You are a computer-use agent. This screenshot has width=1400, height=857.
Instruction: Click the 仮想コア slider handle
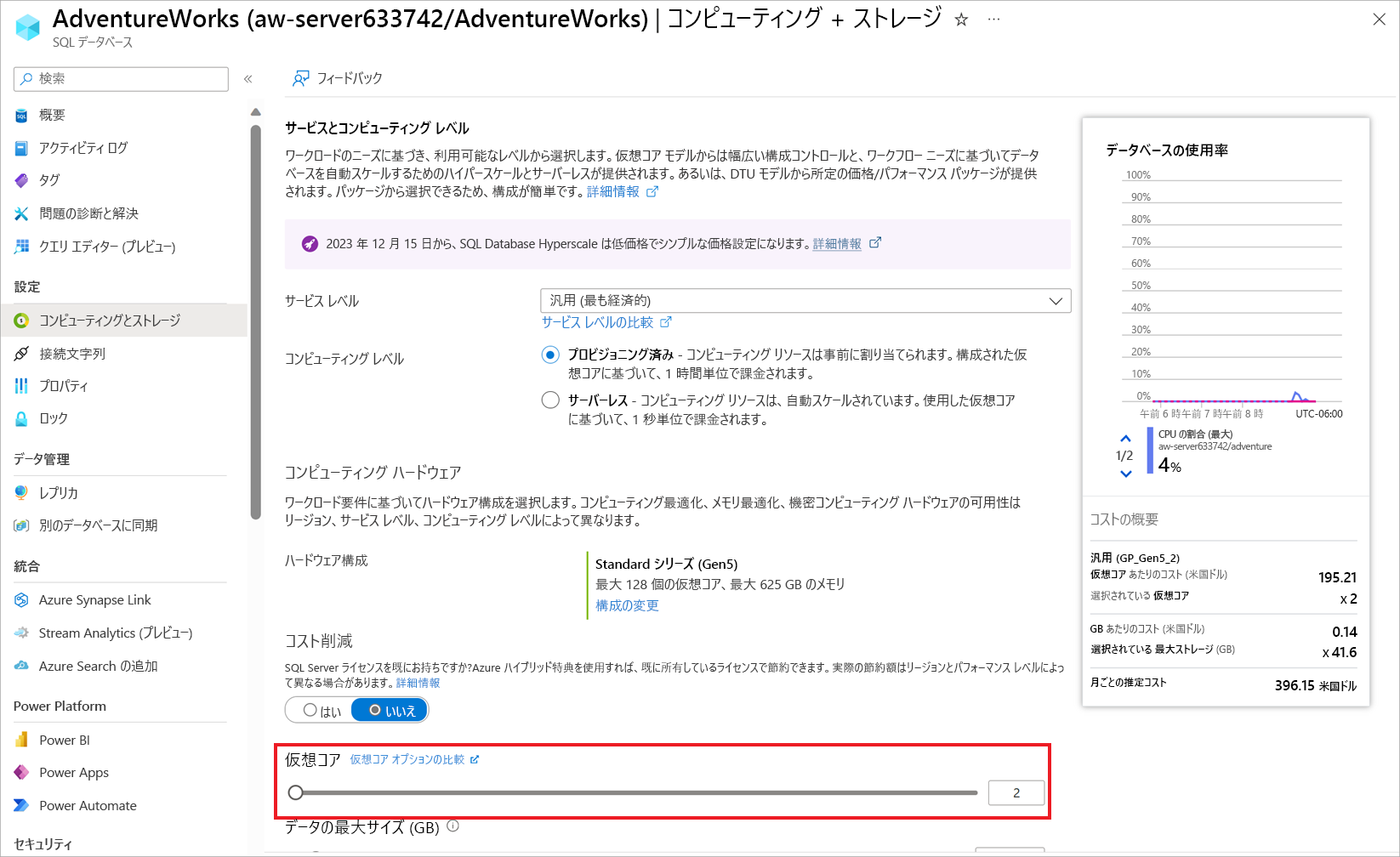click(x=295, y=792)
